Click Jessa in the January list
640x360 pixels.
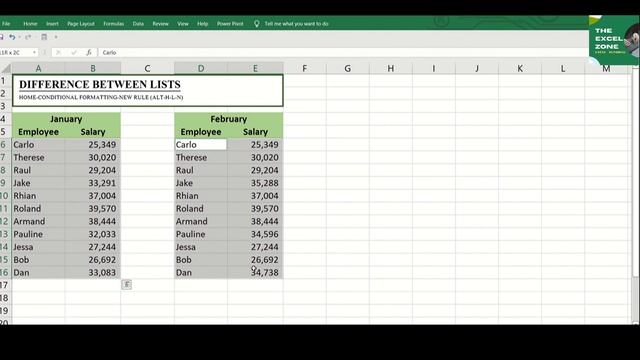[x=38, y=247]
